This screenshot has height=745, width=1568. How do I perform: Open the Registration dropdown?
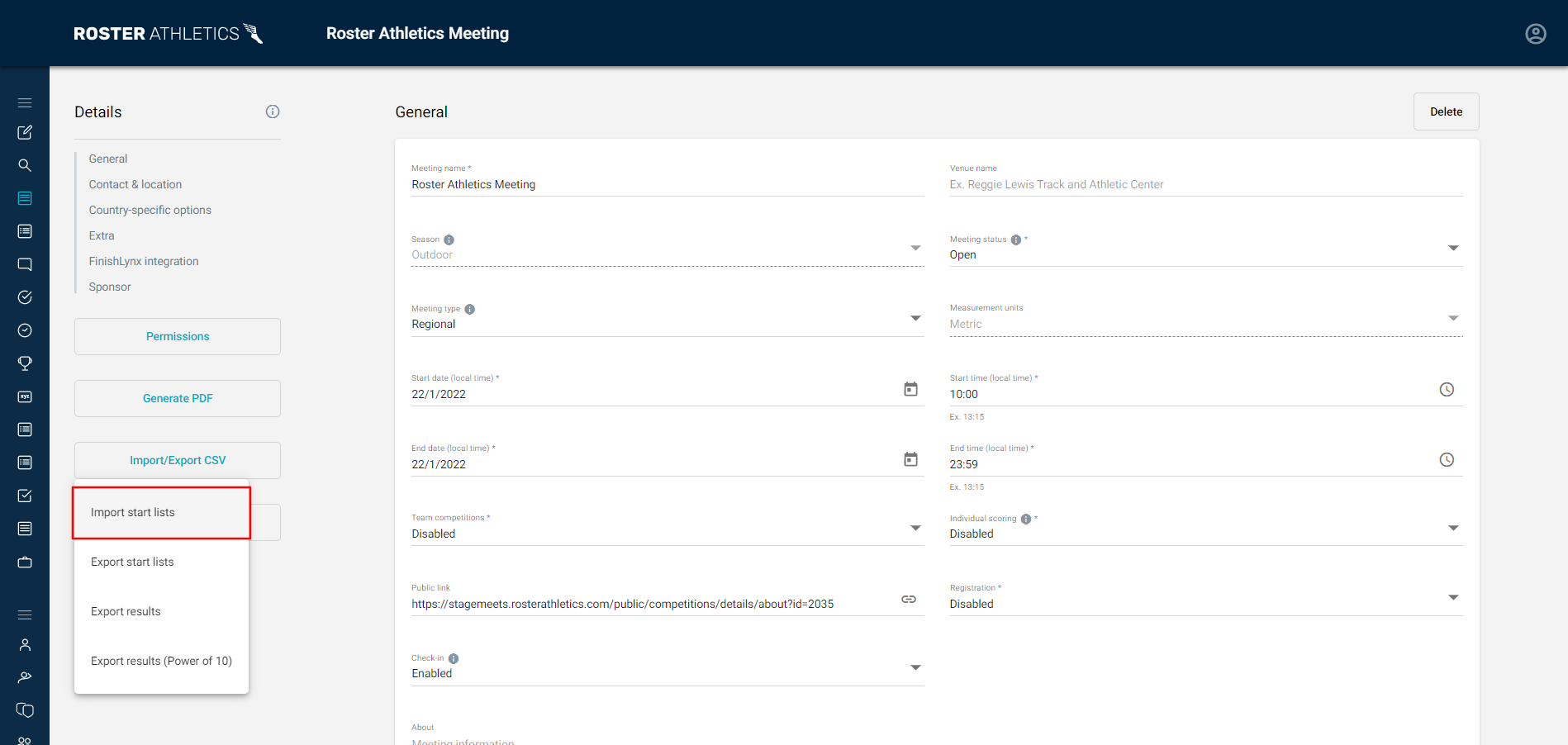1453,597
